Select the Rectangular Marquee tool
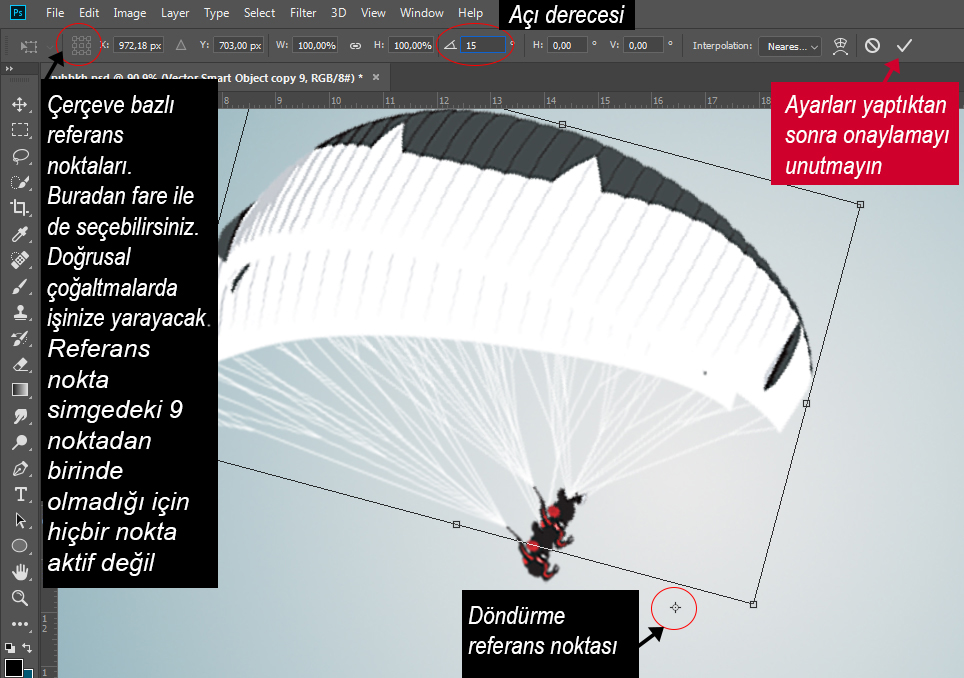This screenshot has height=678, width=964. point(20,130)
